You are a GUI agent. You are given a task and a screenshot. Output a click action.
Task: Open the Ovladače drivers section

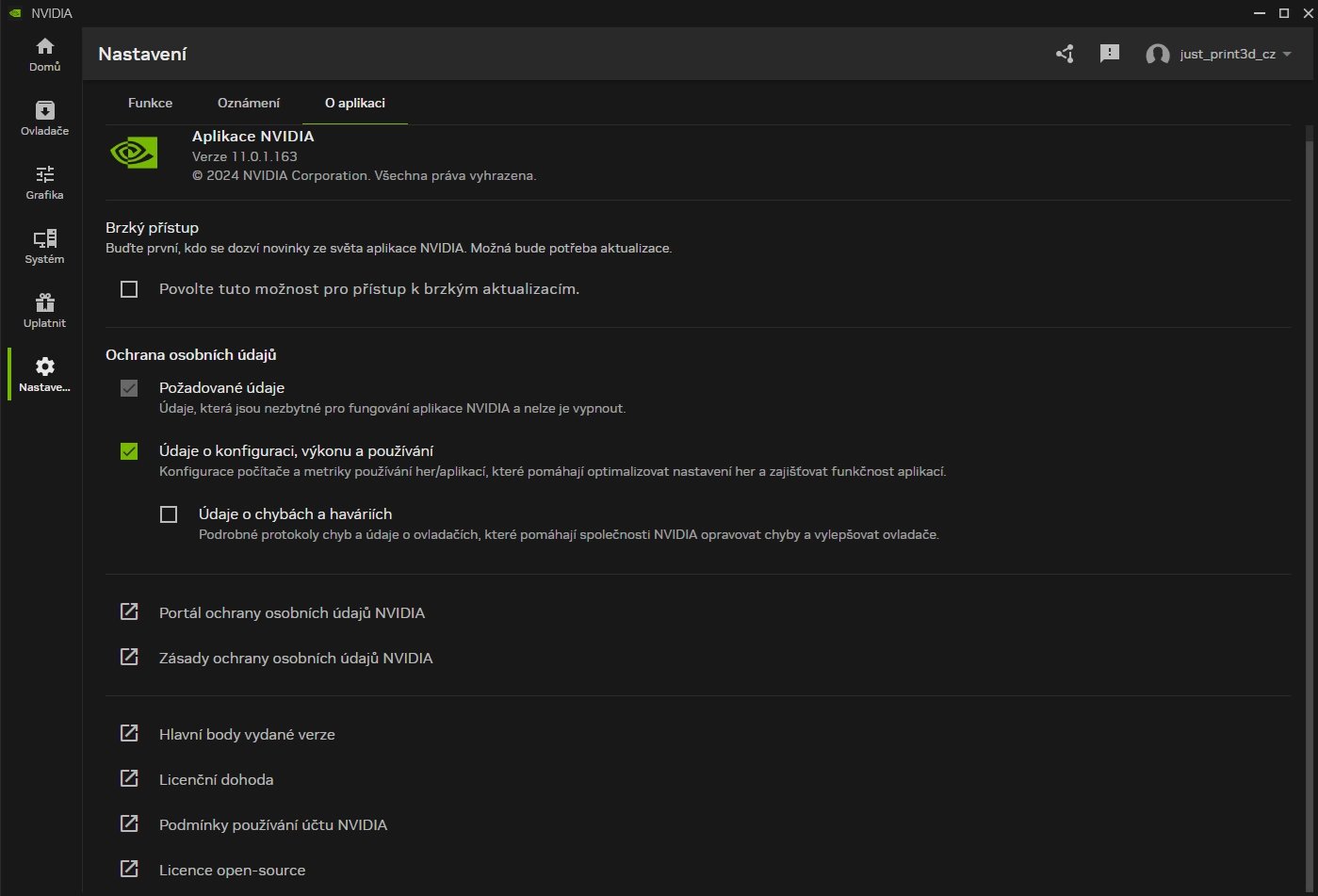[x=43, y=117]
